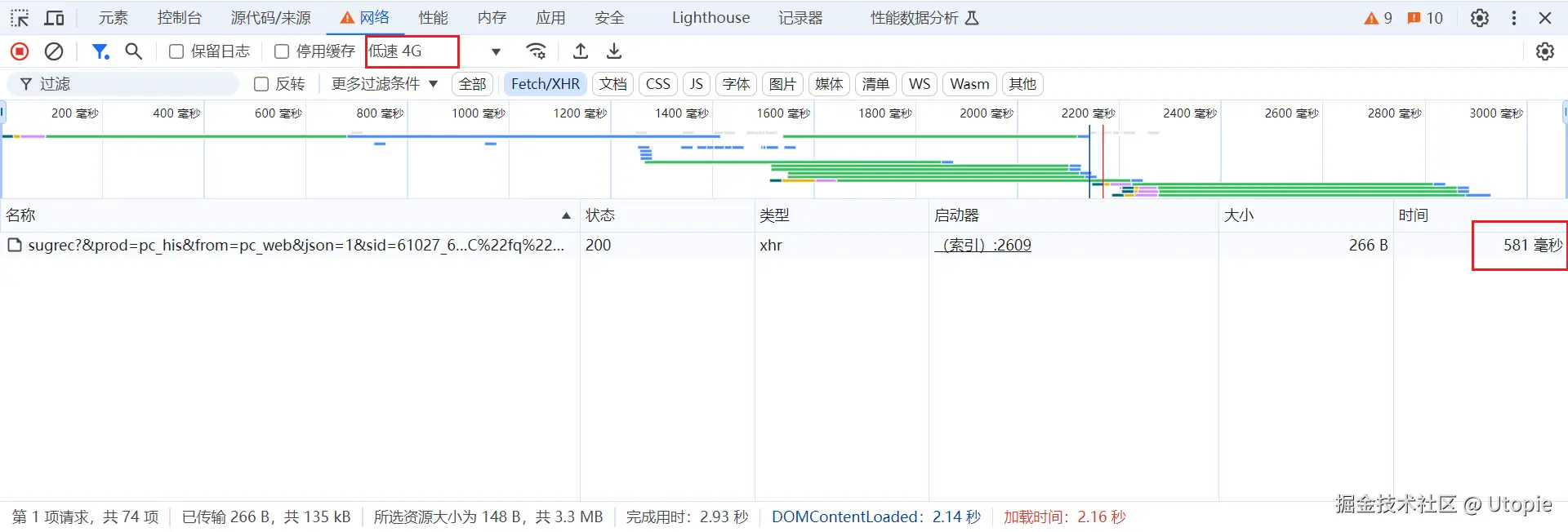
Task: Enable the 停用缓存 checkbox
Action: (x=282, y=51)
